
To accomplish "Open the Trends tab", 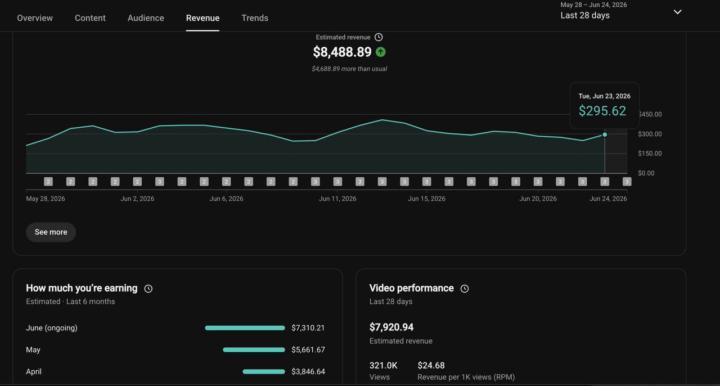I will click(255, 18).
